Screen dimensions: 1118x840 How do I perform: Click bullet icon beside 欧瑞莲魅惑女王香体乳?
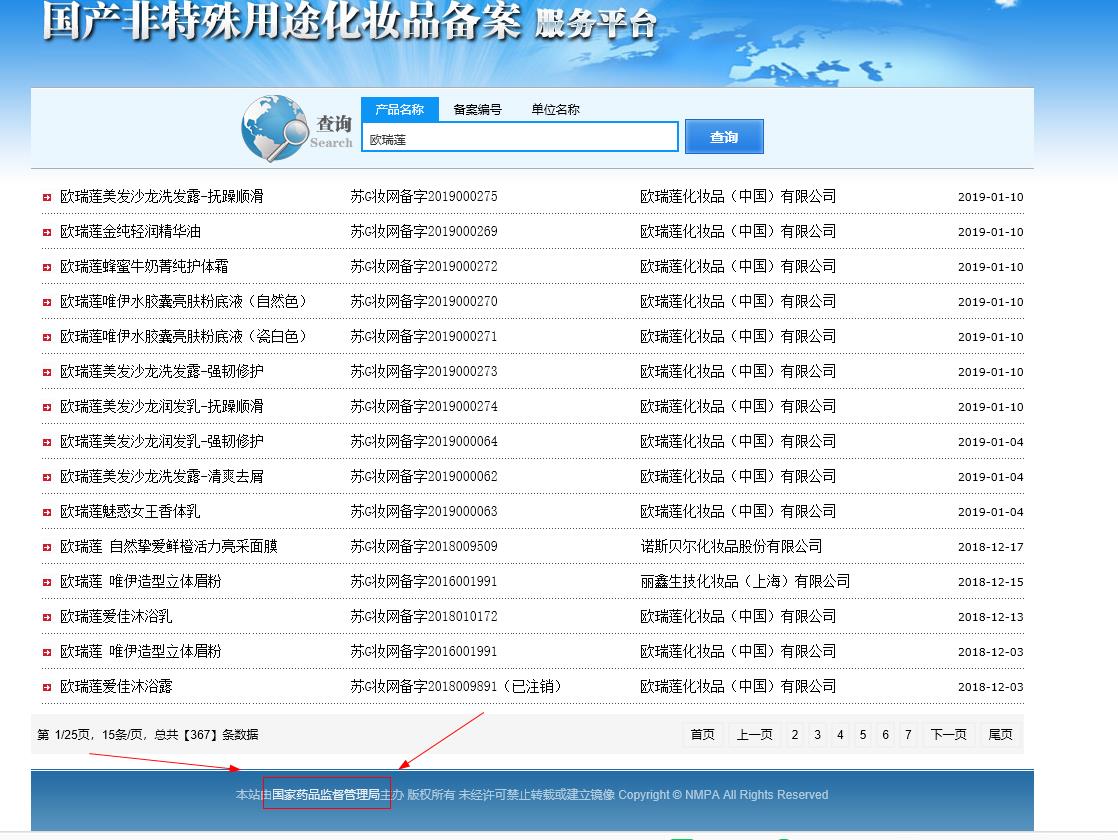pos(46,513)
